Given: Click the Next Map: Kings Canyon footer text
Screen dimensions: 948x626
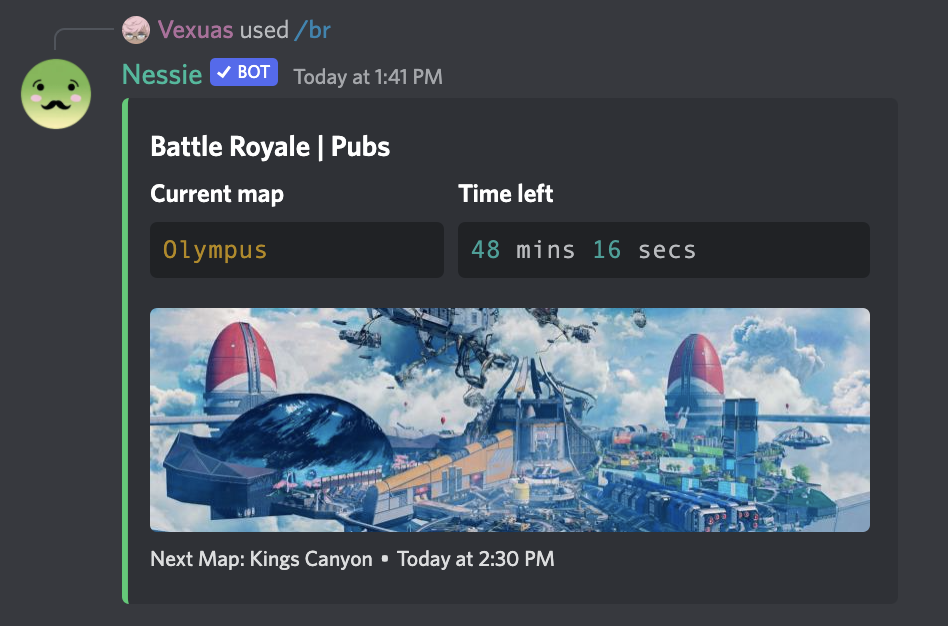Looking at the screenshot, I should point(261,559).
